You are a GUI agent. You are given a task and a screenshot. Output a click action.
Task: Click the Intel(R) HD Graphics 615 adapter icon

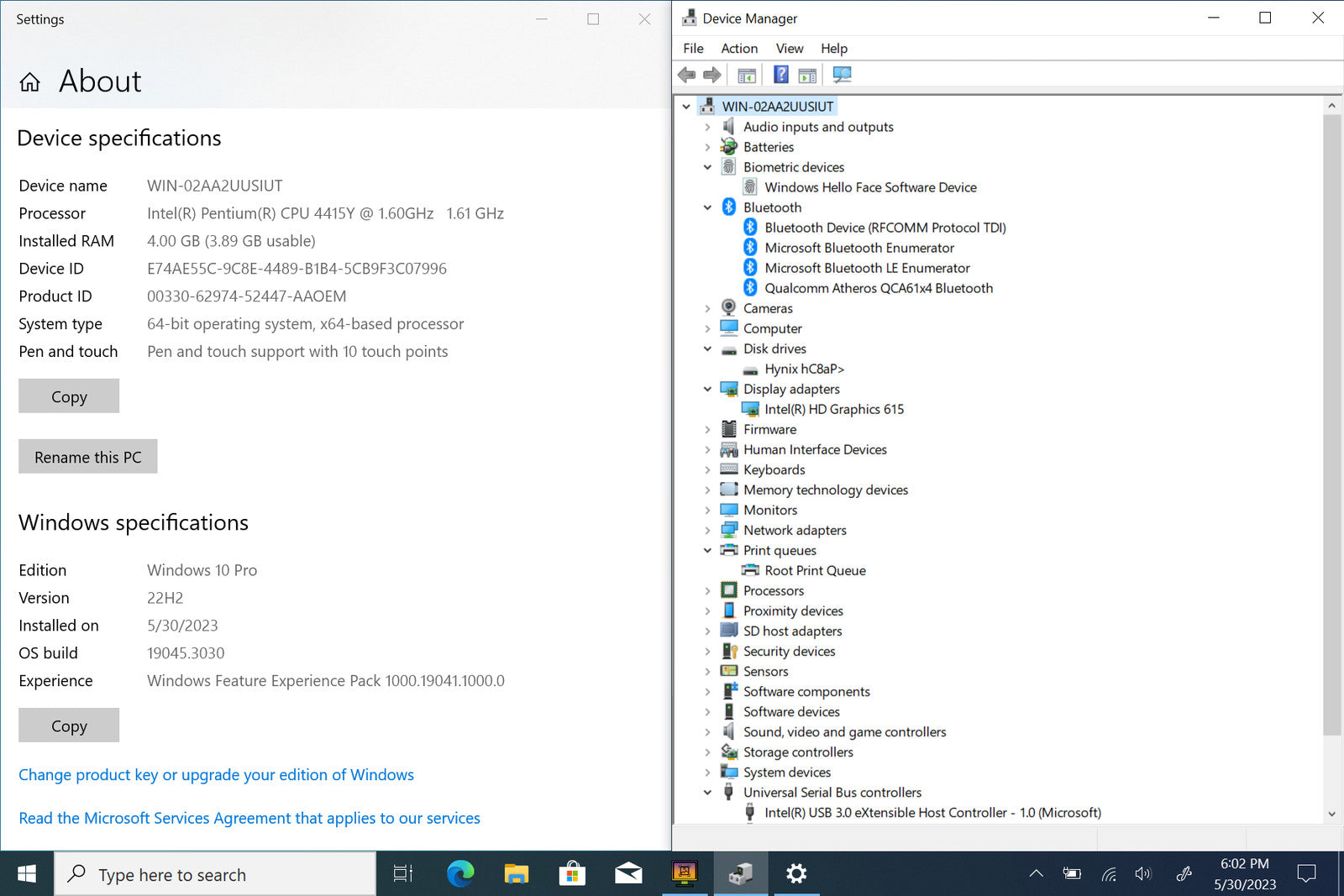click(750, 409)
